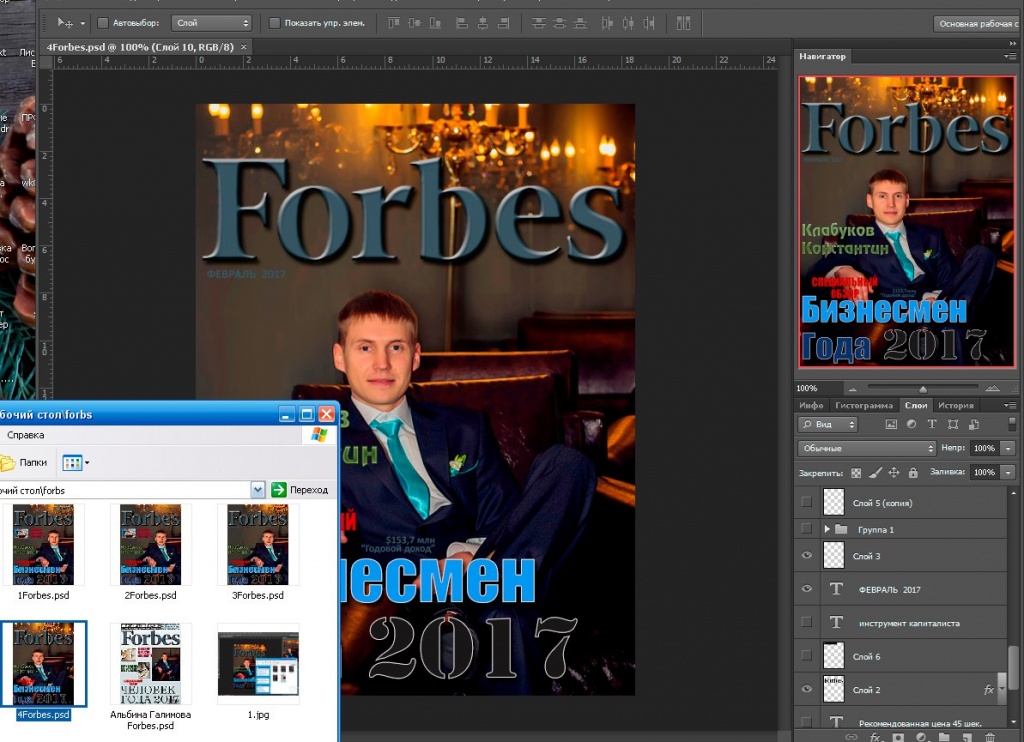The image size is (1024, 742).
Task: Expand the Группа 1 layer group
Action: click(x=827, y=529)
